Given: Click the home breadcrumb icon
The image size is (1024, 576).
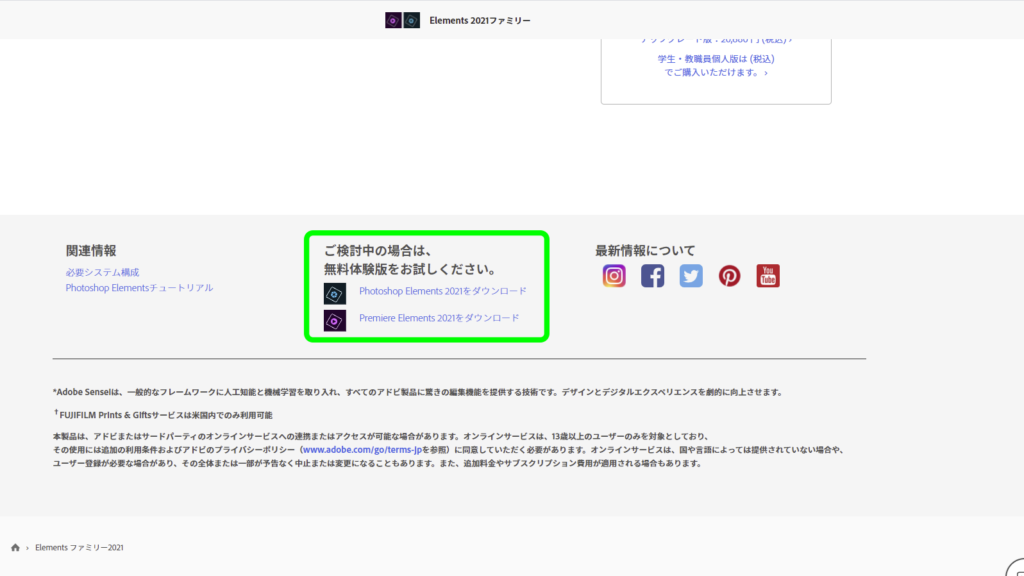Looking at the screenshot, I should pos(15,547).
